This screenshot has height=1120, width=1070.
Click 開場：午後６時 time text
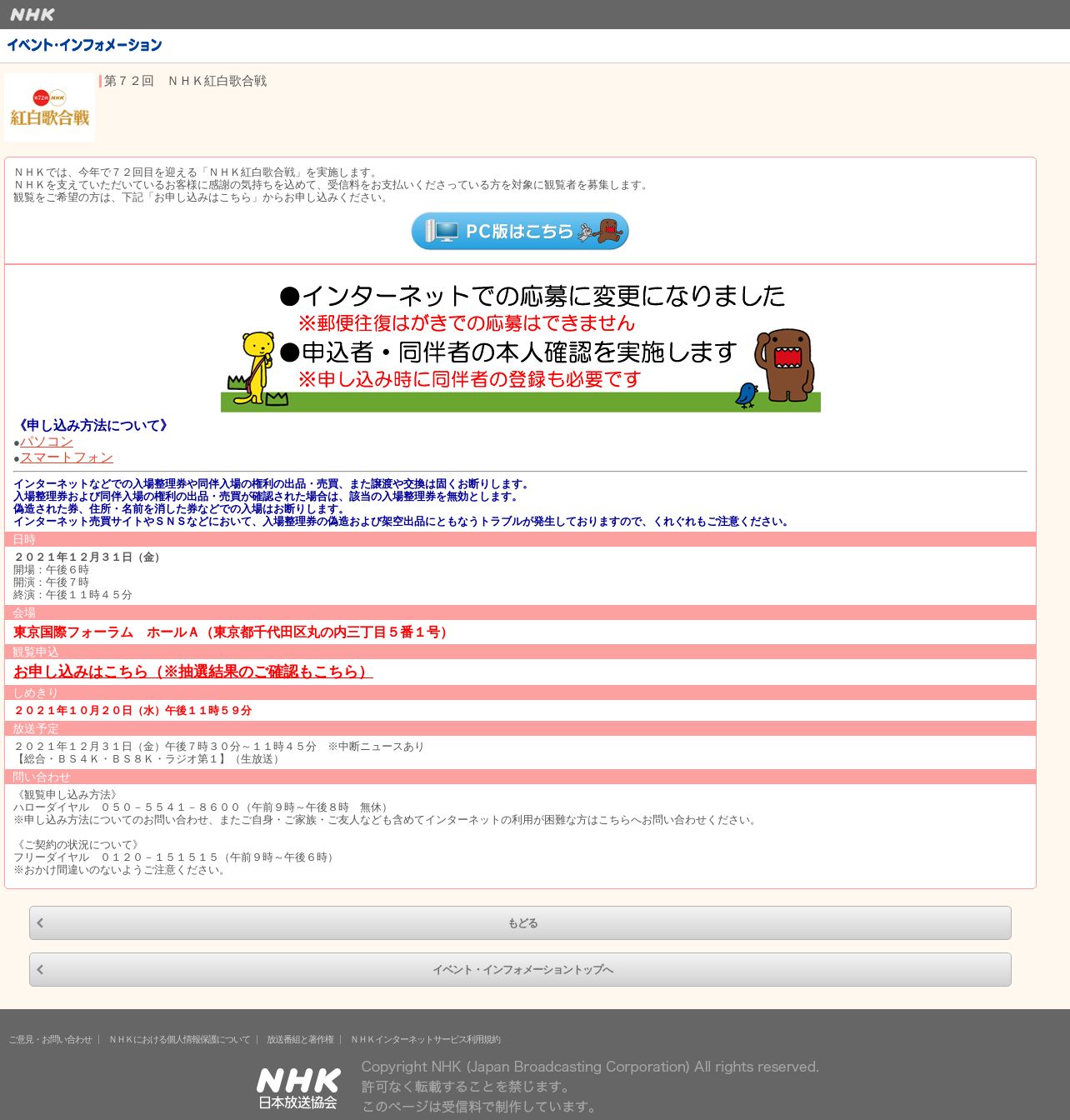(x=51, y=570)
